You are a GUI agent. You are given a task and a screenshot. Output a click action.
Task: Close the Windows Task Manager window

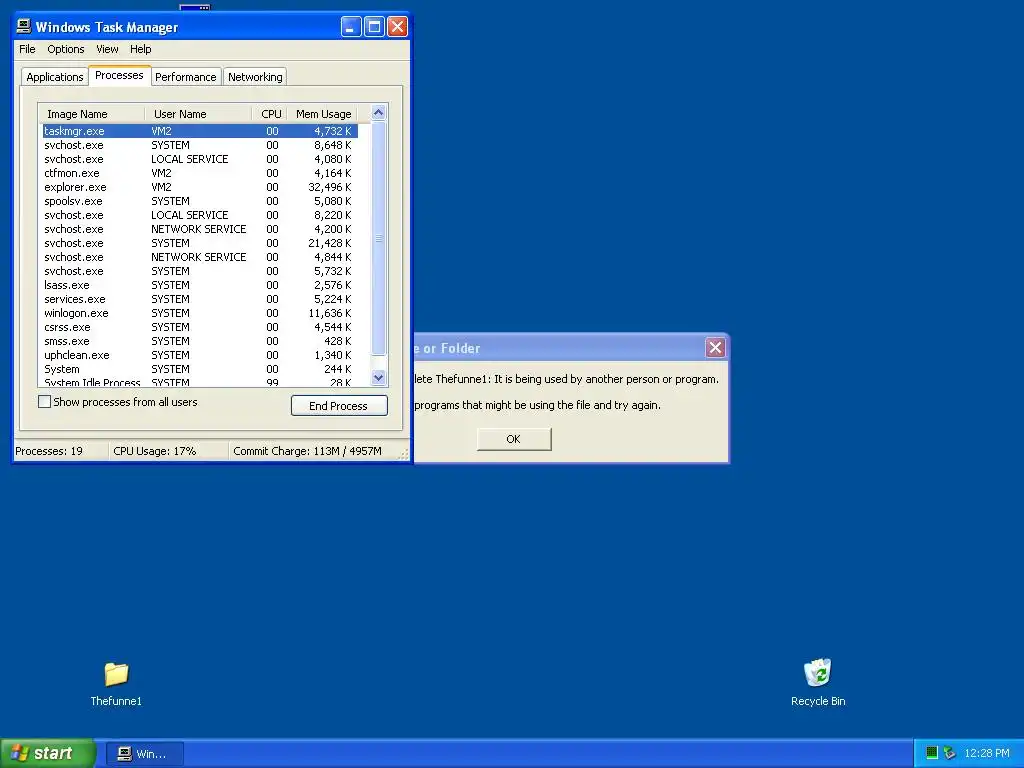click(x=397, y=27)
